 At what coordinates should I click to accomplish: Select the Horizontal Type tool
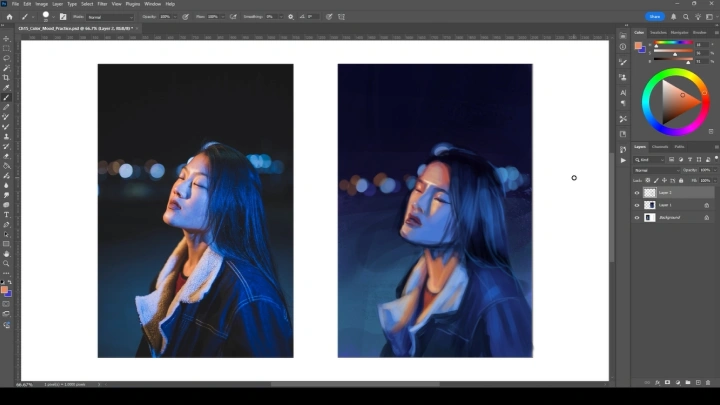tap(6, 214)
